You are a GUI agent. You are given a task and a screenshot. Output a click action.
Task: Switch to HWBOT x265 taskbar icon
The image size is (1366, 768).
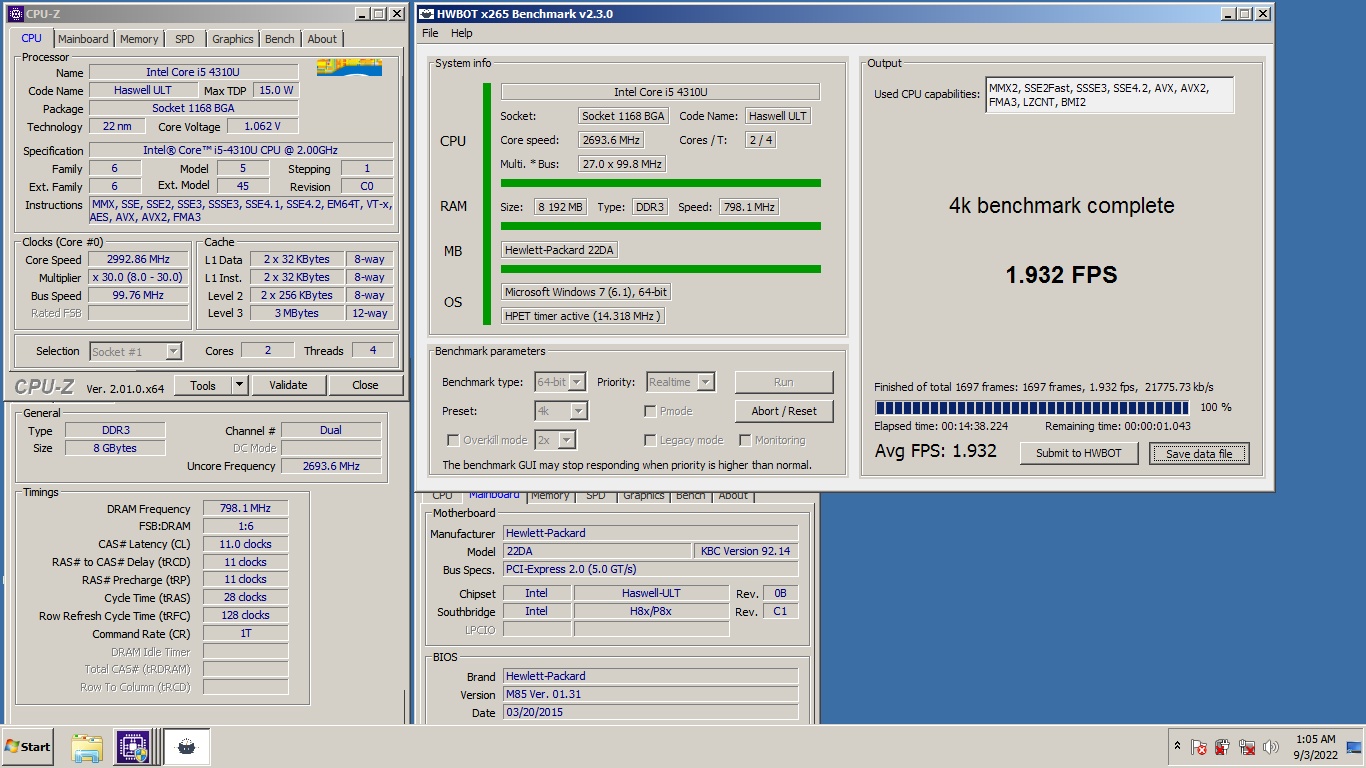(187, 747)
